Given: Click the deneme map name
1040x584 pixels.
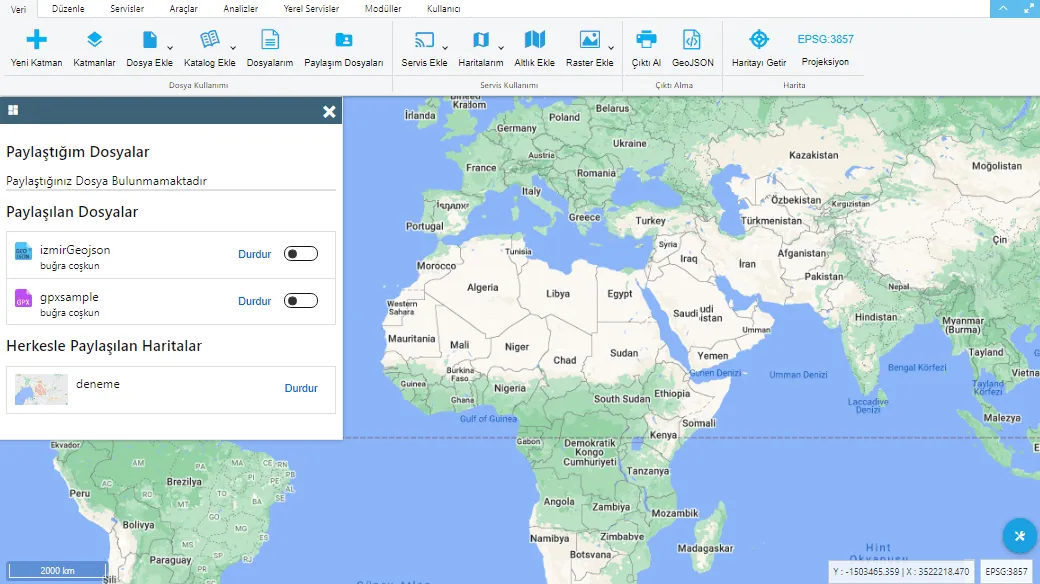Looking at the screenshot, I should tap(98, 384).
